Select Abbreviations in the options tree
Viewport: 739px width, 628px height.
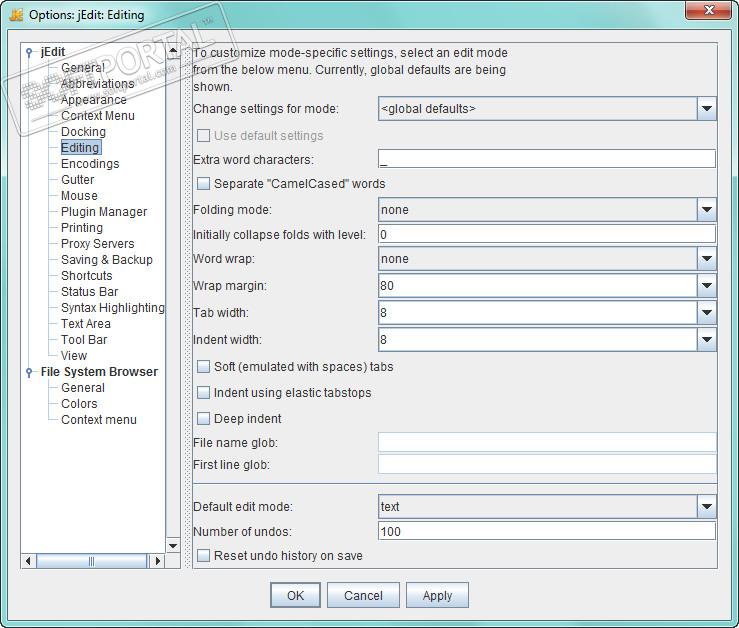[x=98, y=84]
